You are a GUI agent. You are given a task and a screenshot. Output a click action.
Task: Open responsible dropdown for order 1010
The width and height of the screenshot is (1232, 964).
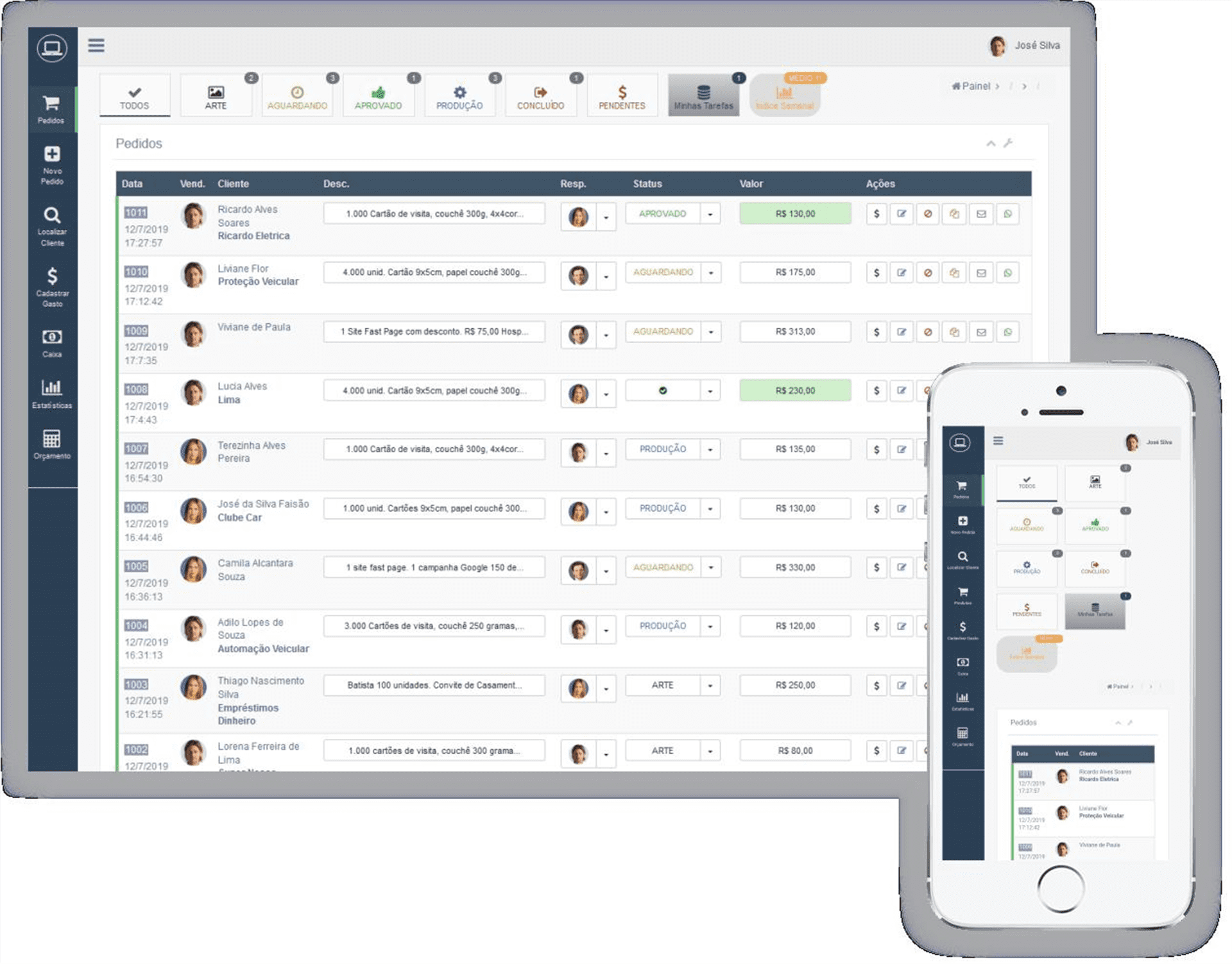(x=606, y=276)
